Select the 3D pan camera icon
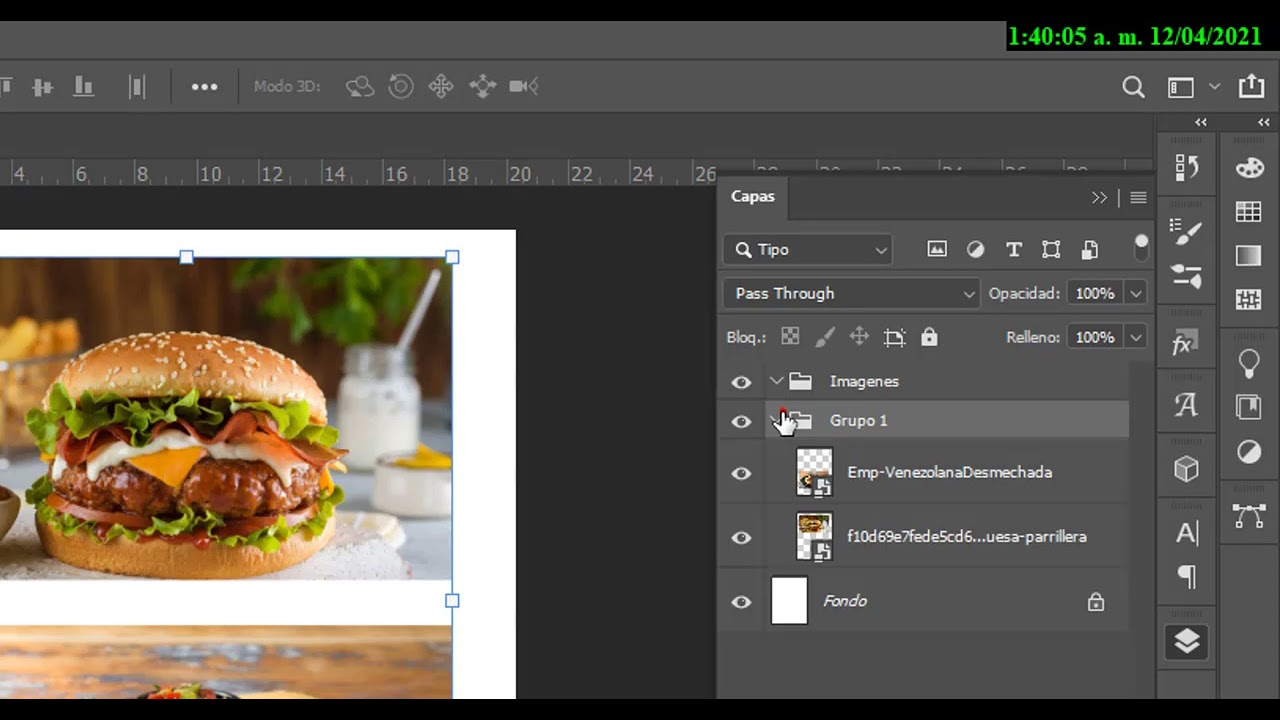Viewport: 1280px width, 720px height. (x=441, y=87)
